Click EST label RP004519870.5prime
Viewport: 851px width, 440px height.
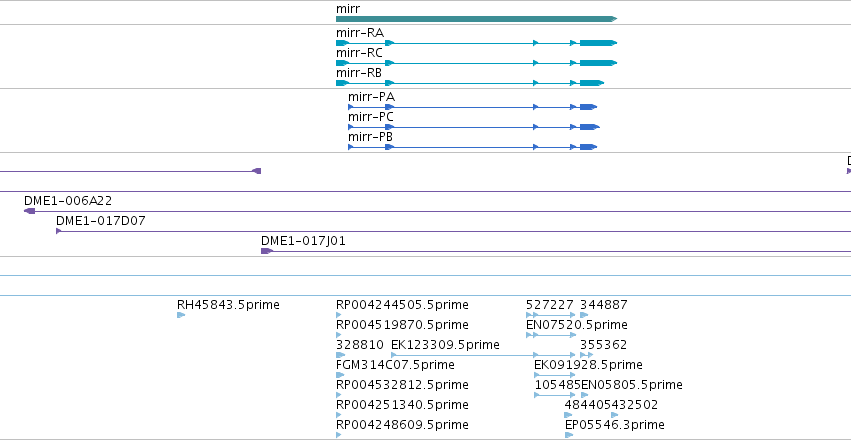tap(402, 326)
